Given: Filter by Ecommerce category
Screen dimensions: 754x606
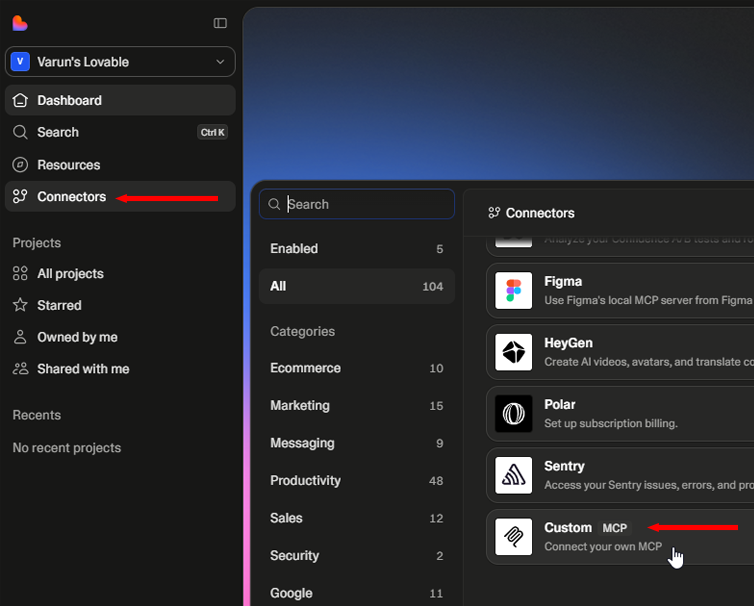Looking at the screenshot, I should 357,368.
